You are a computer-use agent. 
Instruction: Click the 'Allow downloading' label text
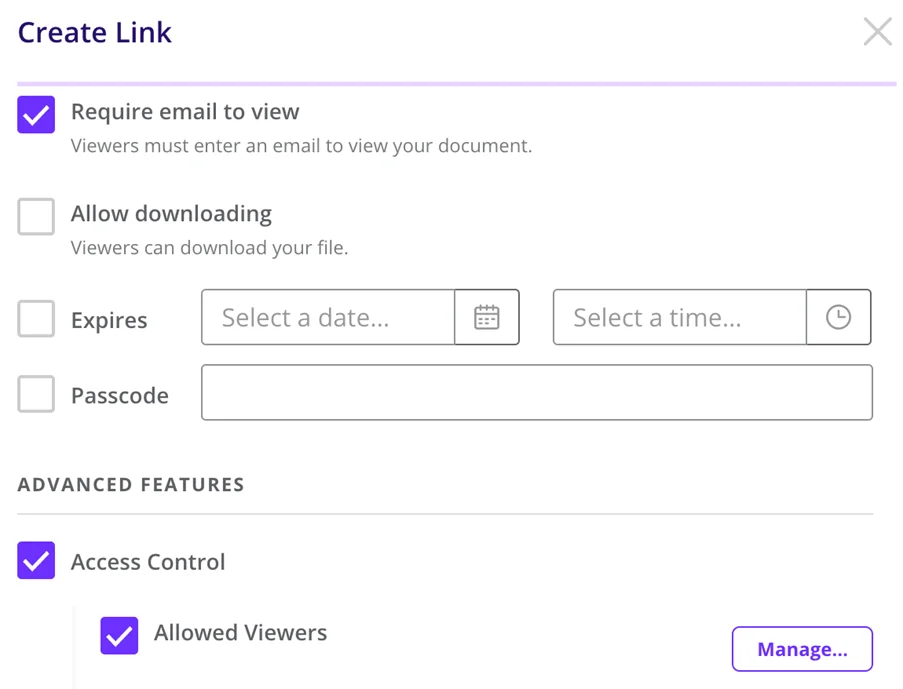point(171,214)
